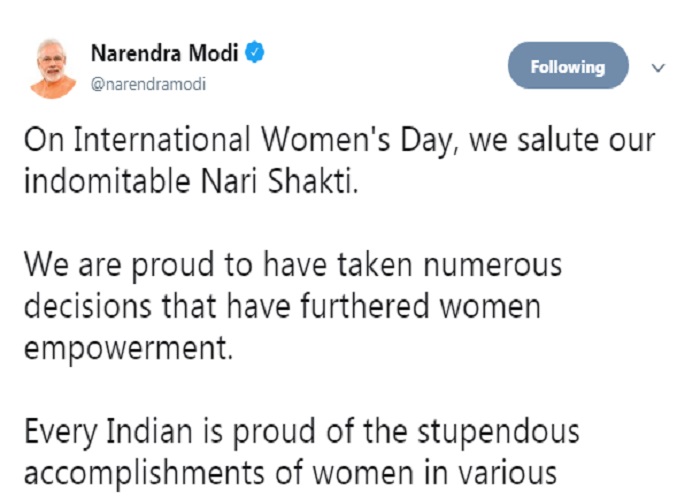Screen dimensions: 700x500
Task: Click the line "We are proud to have taken numerous"
Action: (x=293, y=266)
